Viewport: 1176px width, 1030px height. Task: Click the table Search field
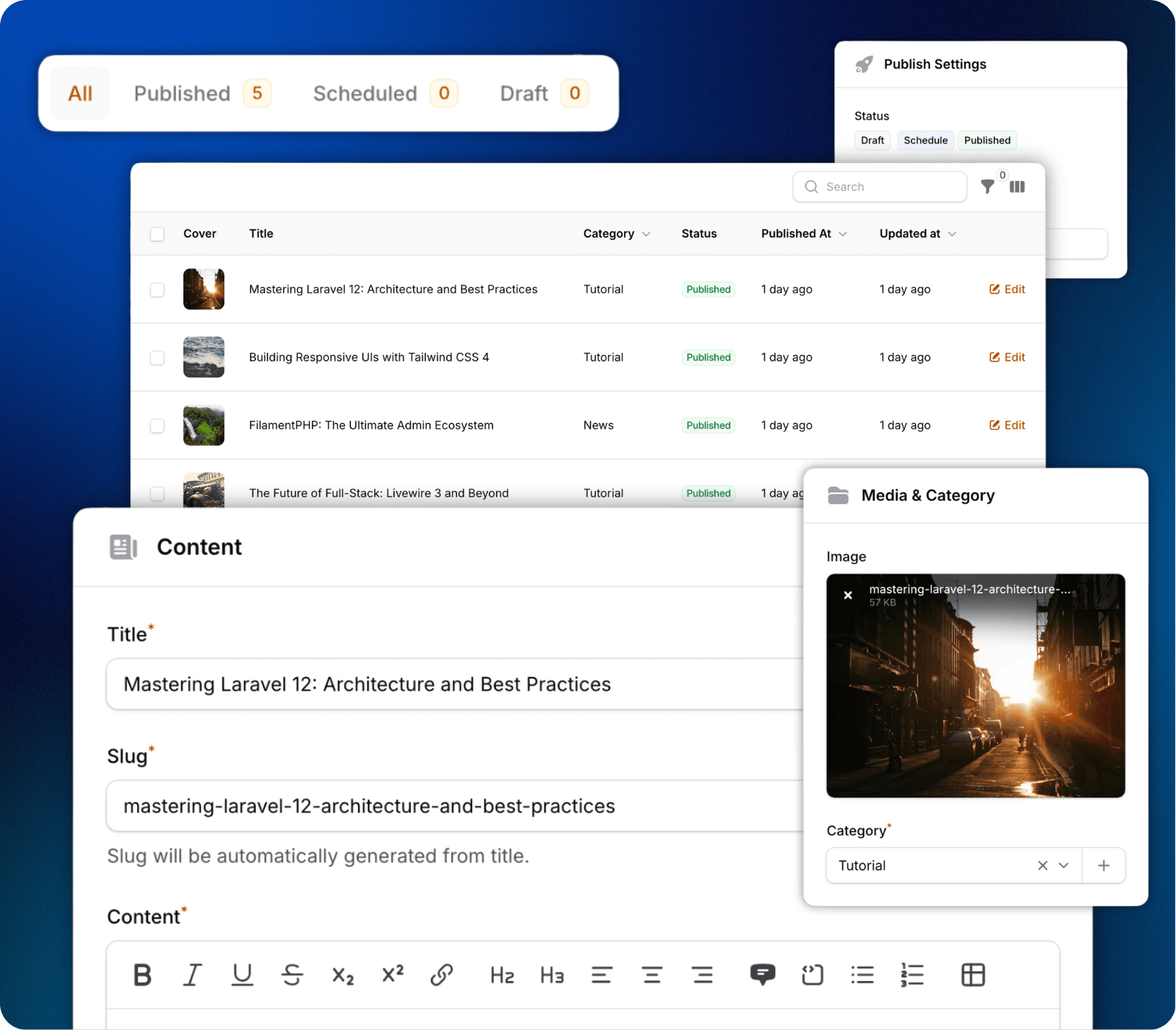pyautogui.click(x=879, y=187)
